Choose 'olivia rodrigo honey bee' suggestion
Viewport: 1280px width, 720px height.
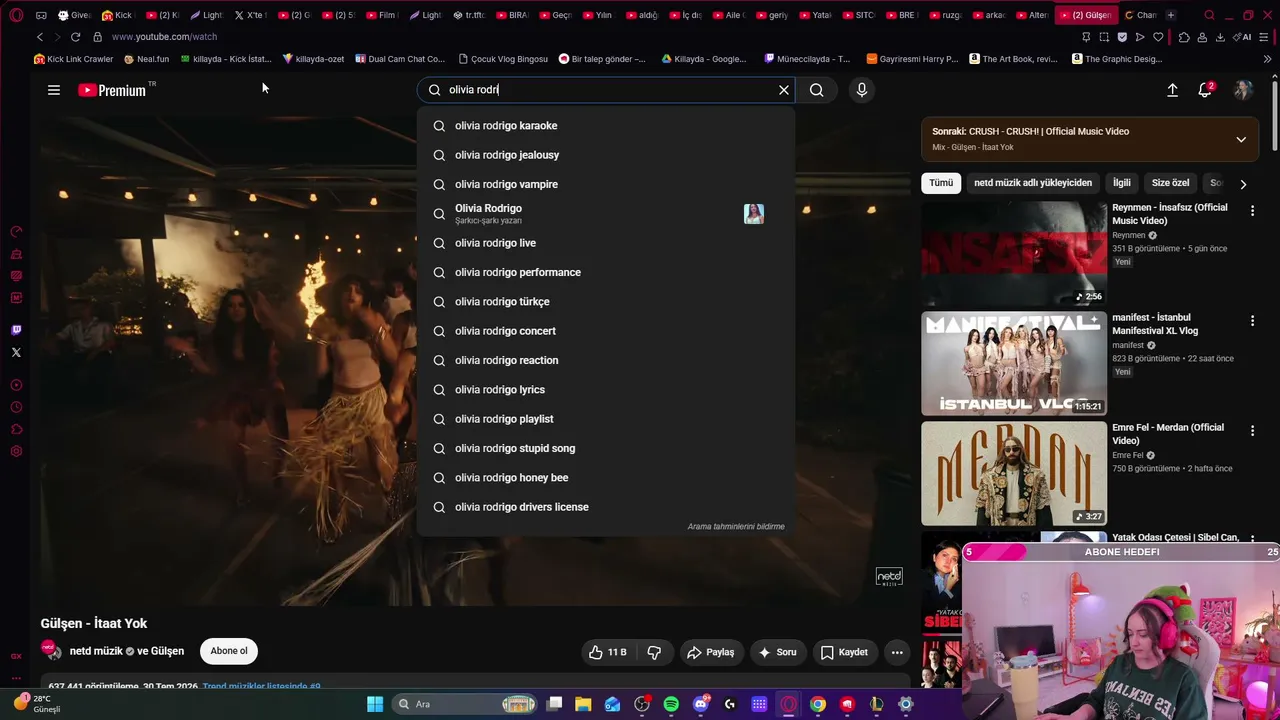(x=606, y=478)
